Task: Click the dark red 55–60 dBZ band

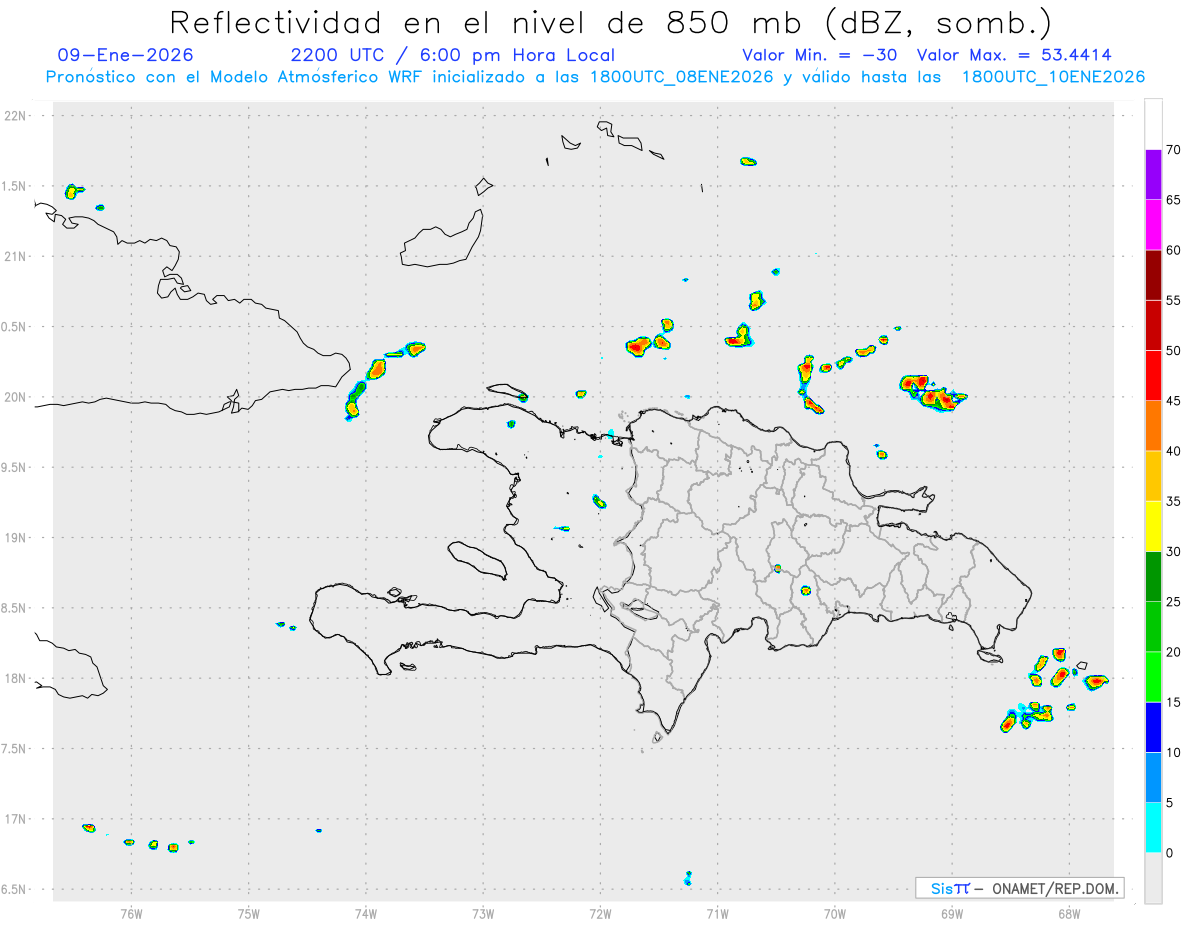Action: pos(1153,275)
